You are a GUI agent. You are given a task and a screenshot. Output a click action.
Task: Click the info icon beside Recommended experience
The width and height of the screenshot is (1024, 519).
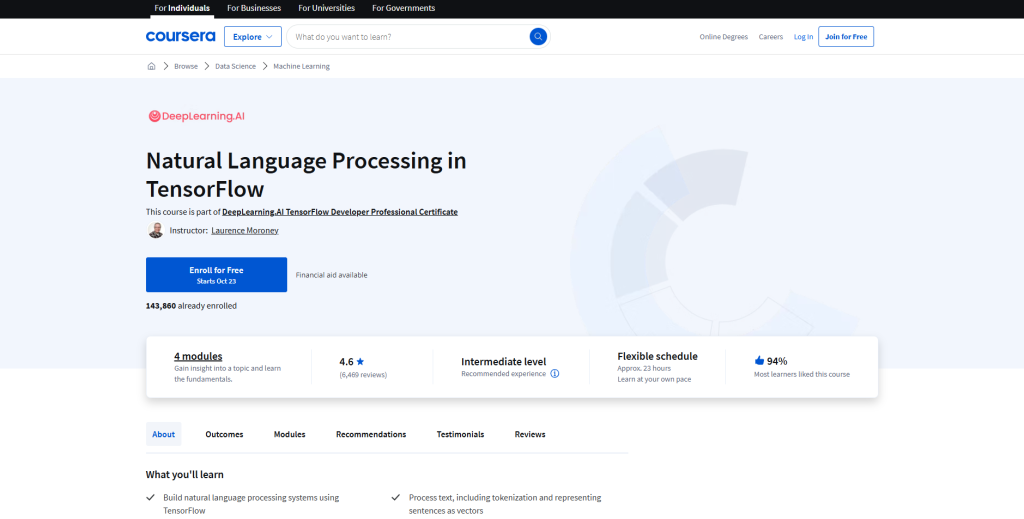tap(554, 374)
